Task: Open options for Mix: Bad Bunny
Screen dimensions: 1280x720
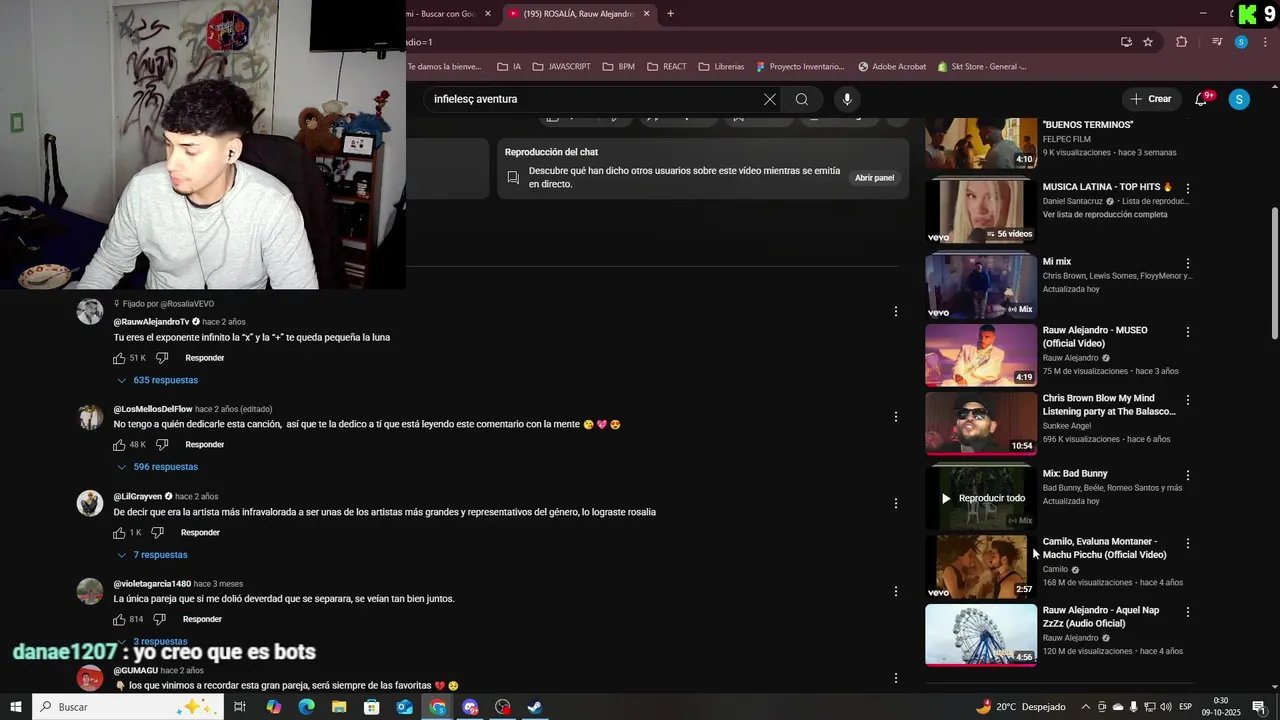Action: 1188,475
